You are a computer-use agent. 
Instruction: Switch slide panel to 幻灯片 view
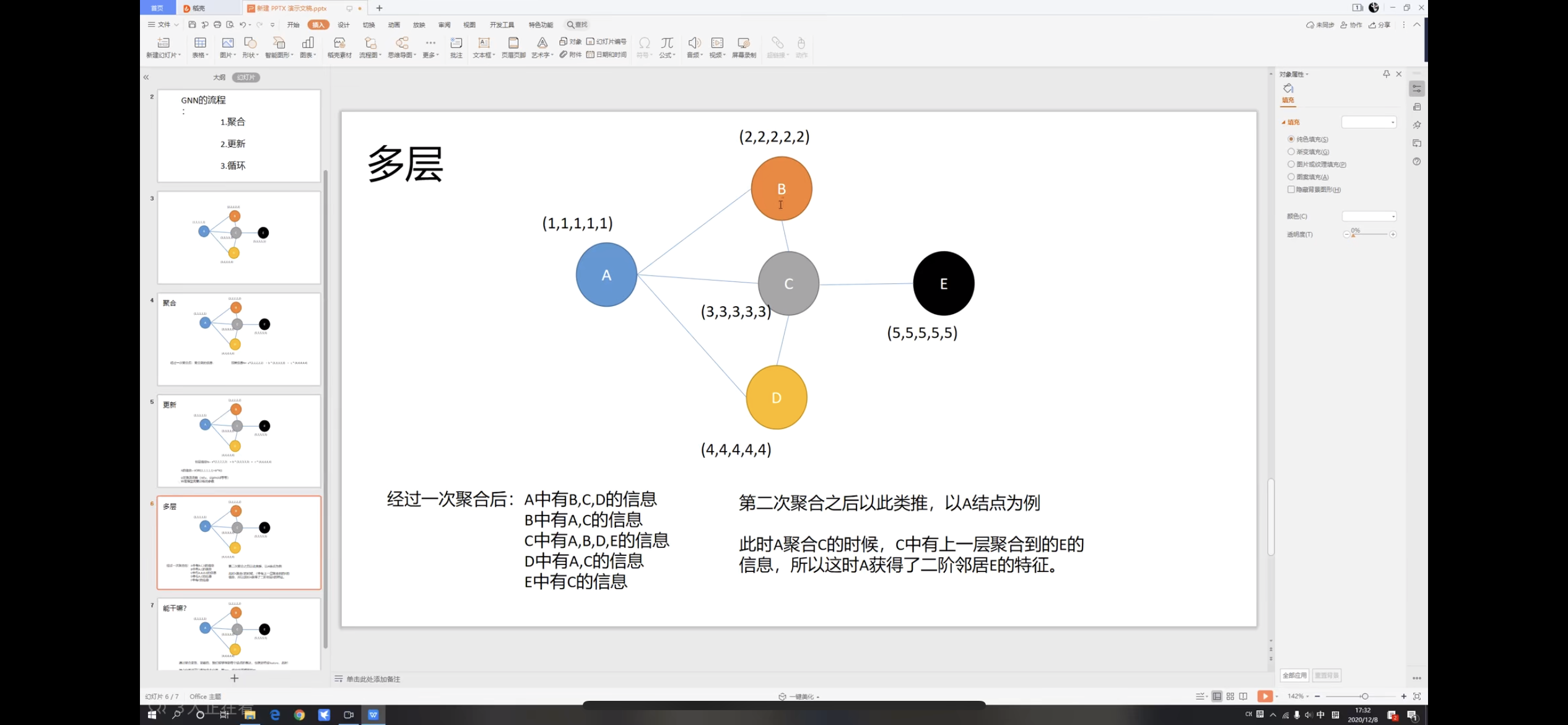click(x=246, y=77)
